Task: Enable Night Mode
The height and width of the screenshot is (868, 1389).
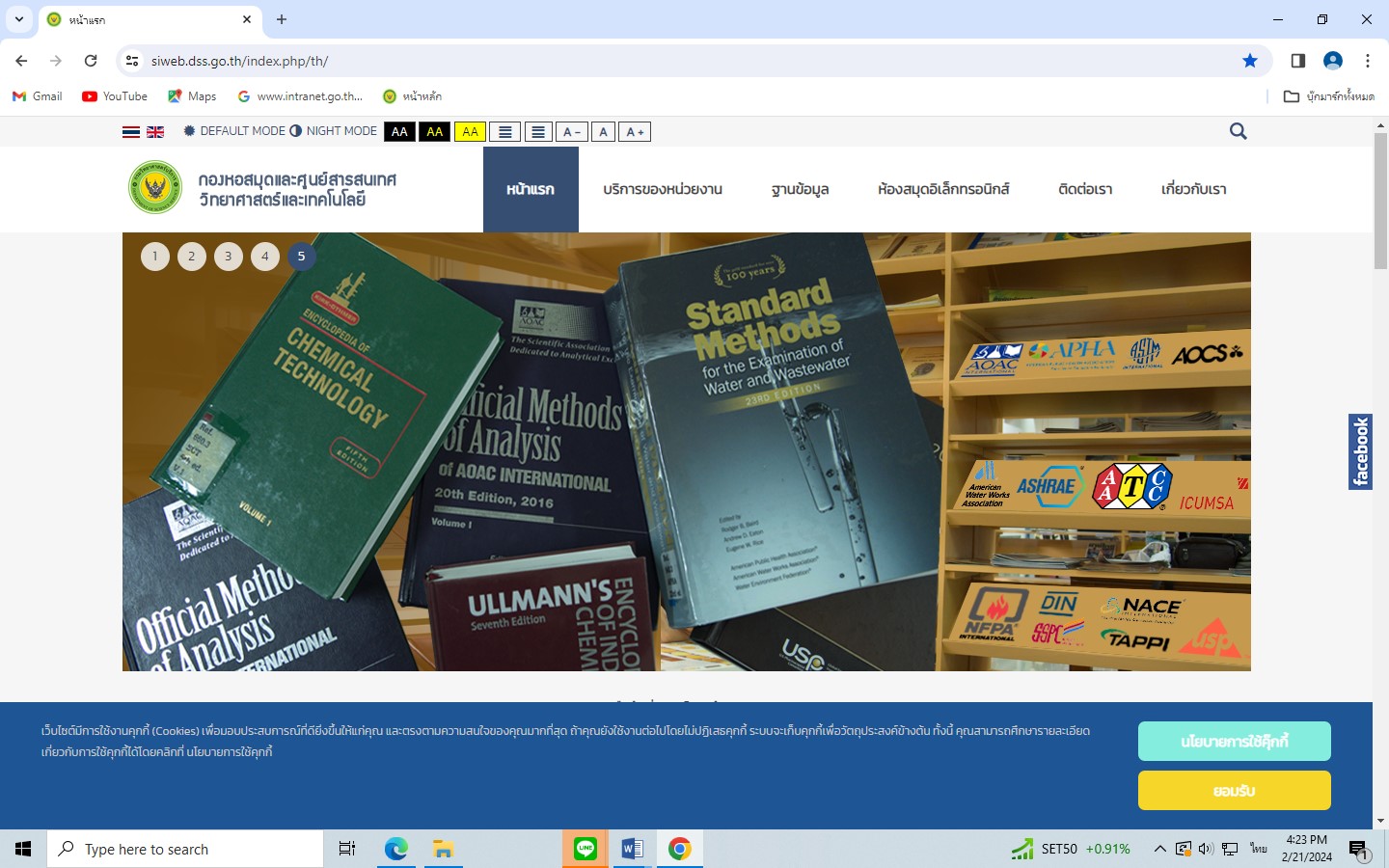Action: point(334,131)
